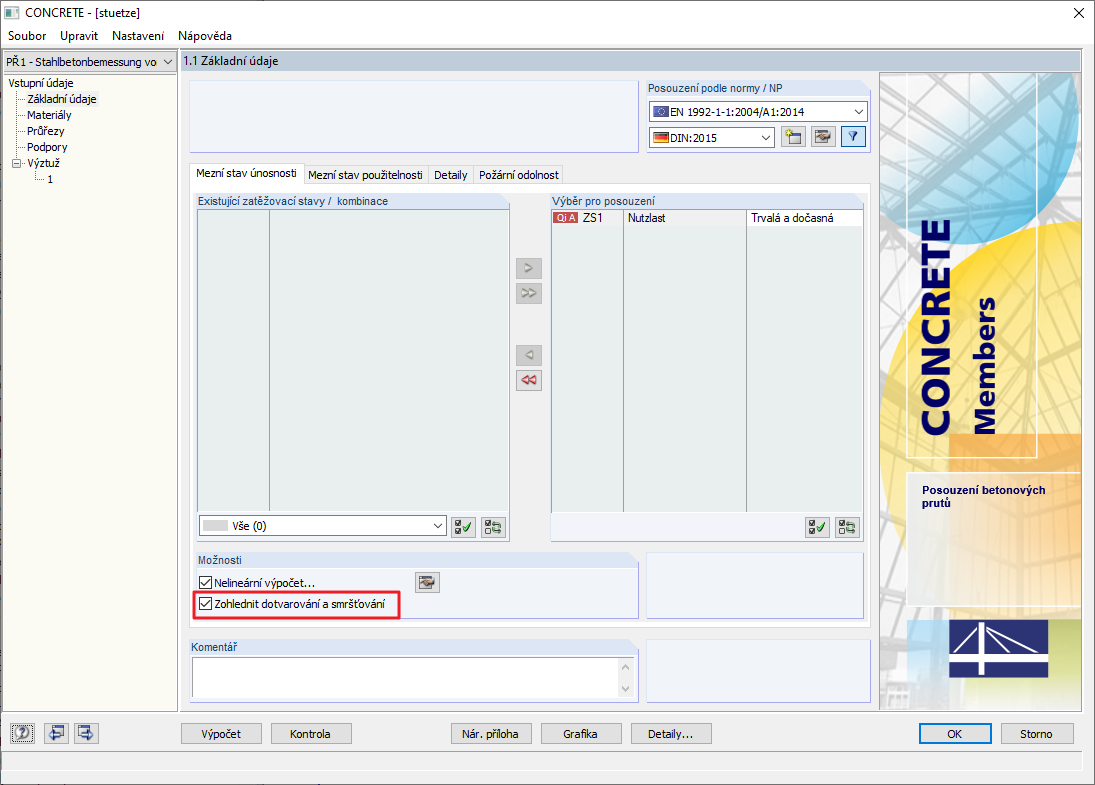
Task: Click invert selection icon under existing load cases
Action: pos(493,527)
